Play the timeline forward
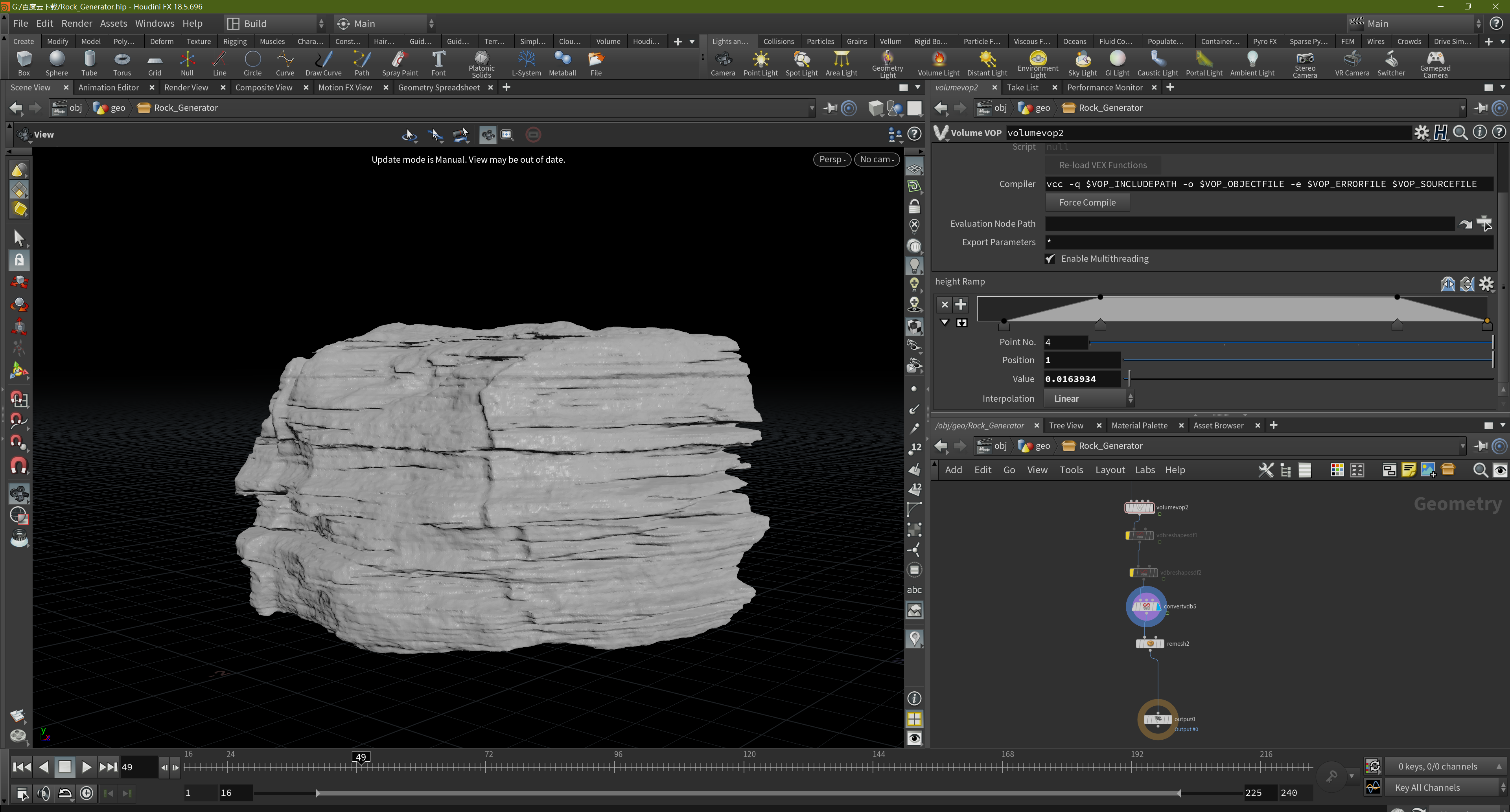The image size is (1510, 812). pos(86,767)
